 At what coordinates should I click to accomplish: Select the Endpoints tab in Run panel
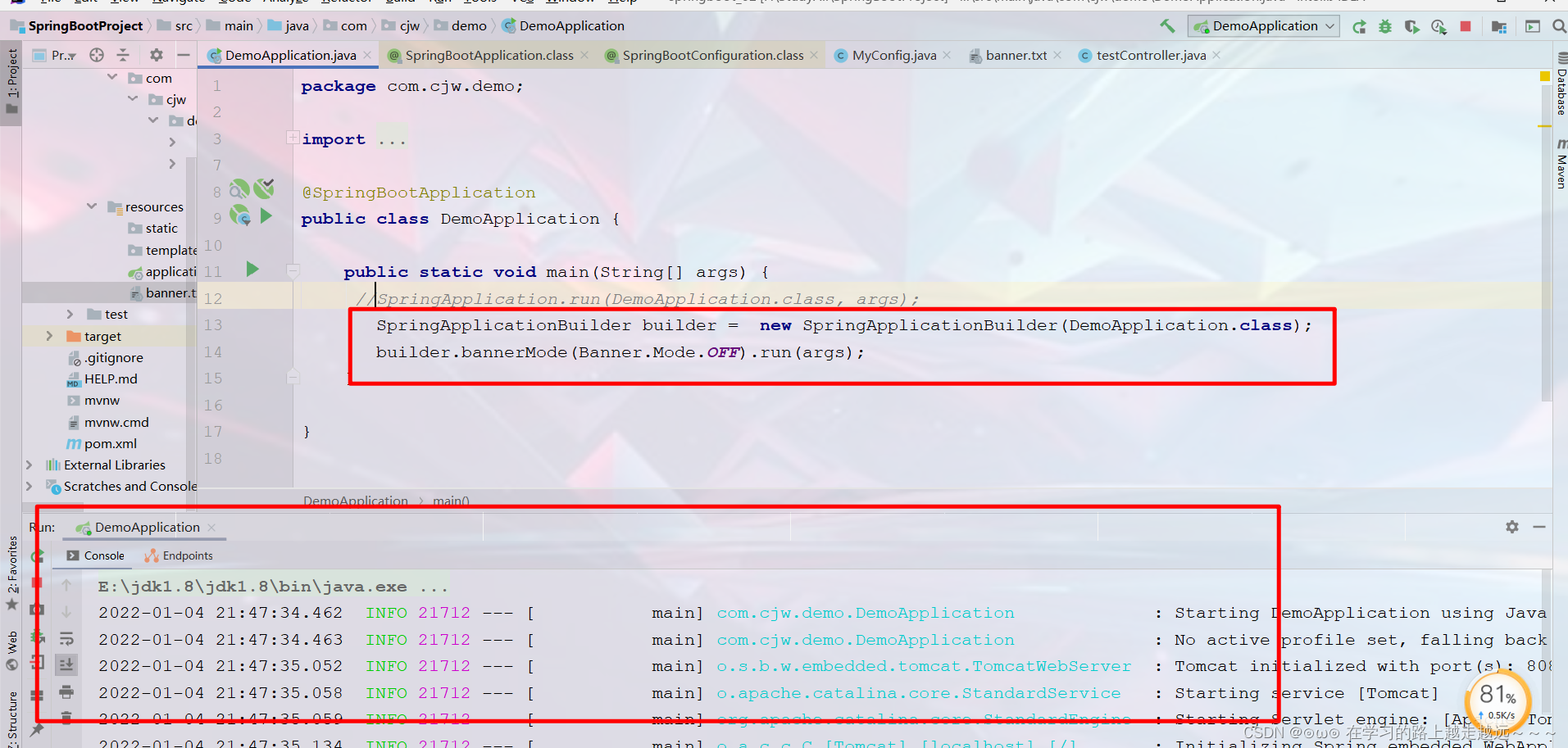pyautogui.click(x=179, y=555)
